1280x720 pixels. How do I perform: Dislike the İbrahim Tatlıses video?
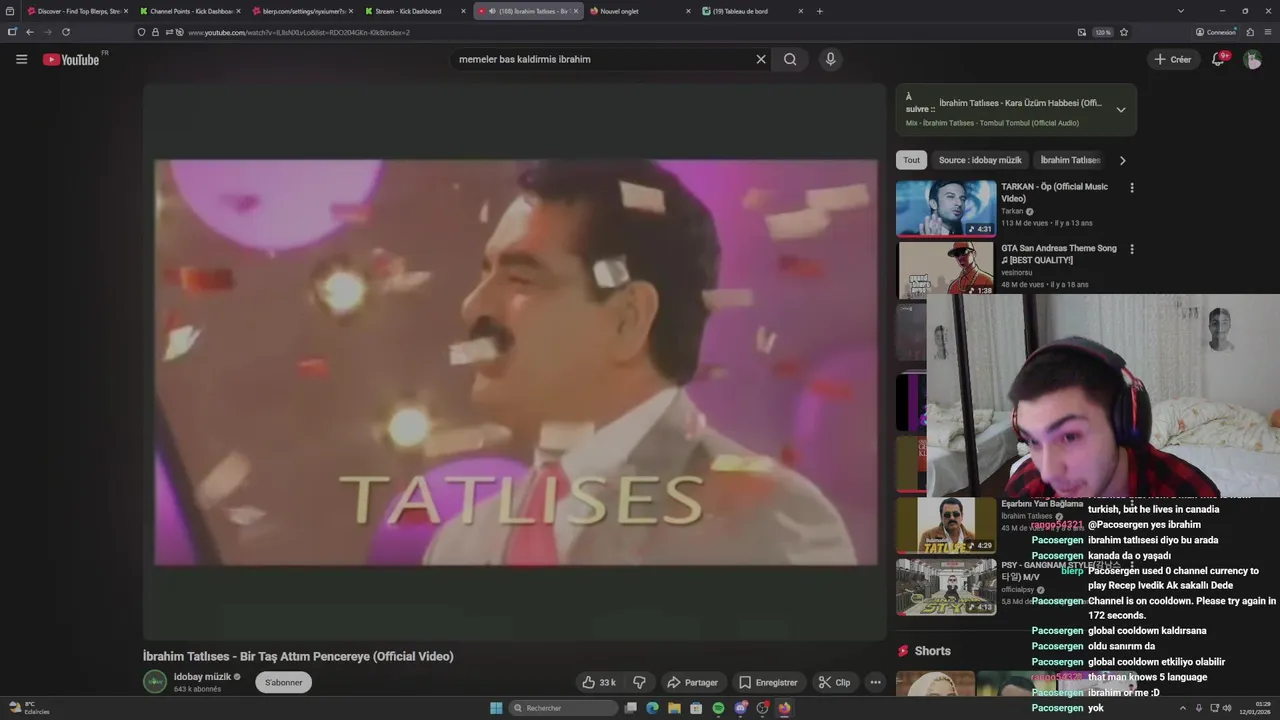point(639,682)
